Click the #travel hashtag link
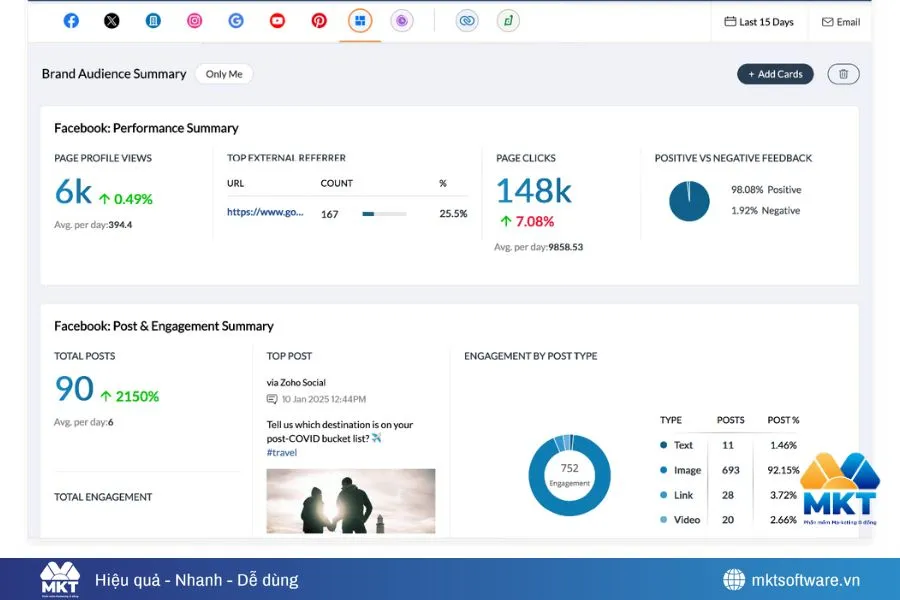This screenshot has height=600, width=900. [282, 453]
